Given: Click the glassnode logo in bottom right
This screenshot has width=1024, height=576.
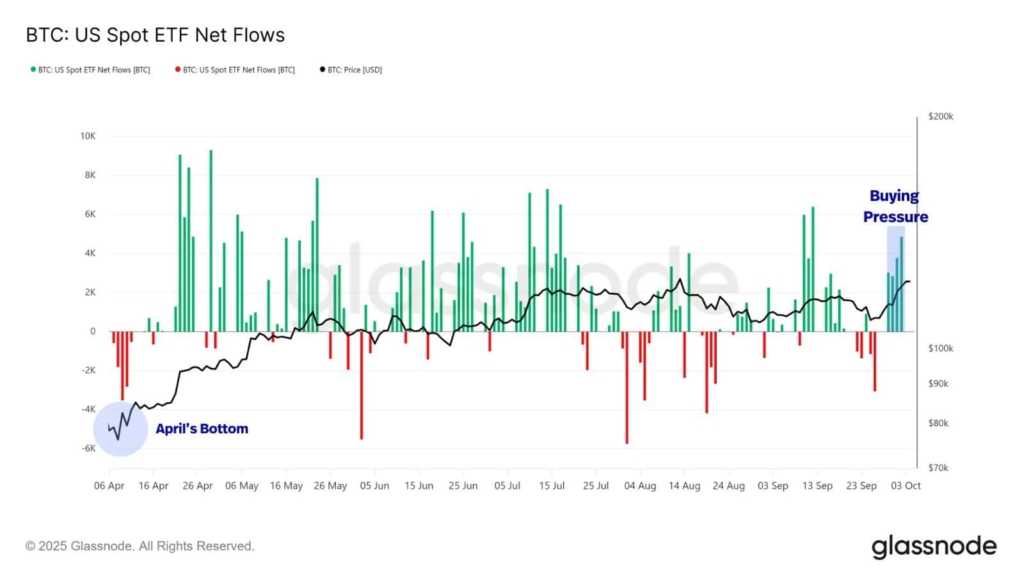Looking at the screenshot, I should (x=933, y=546).
